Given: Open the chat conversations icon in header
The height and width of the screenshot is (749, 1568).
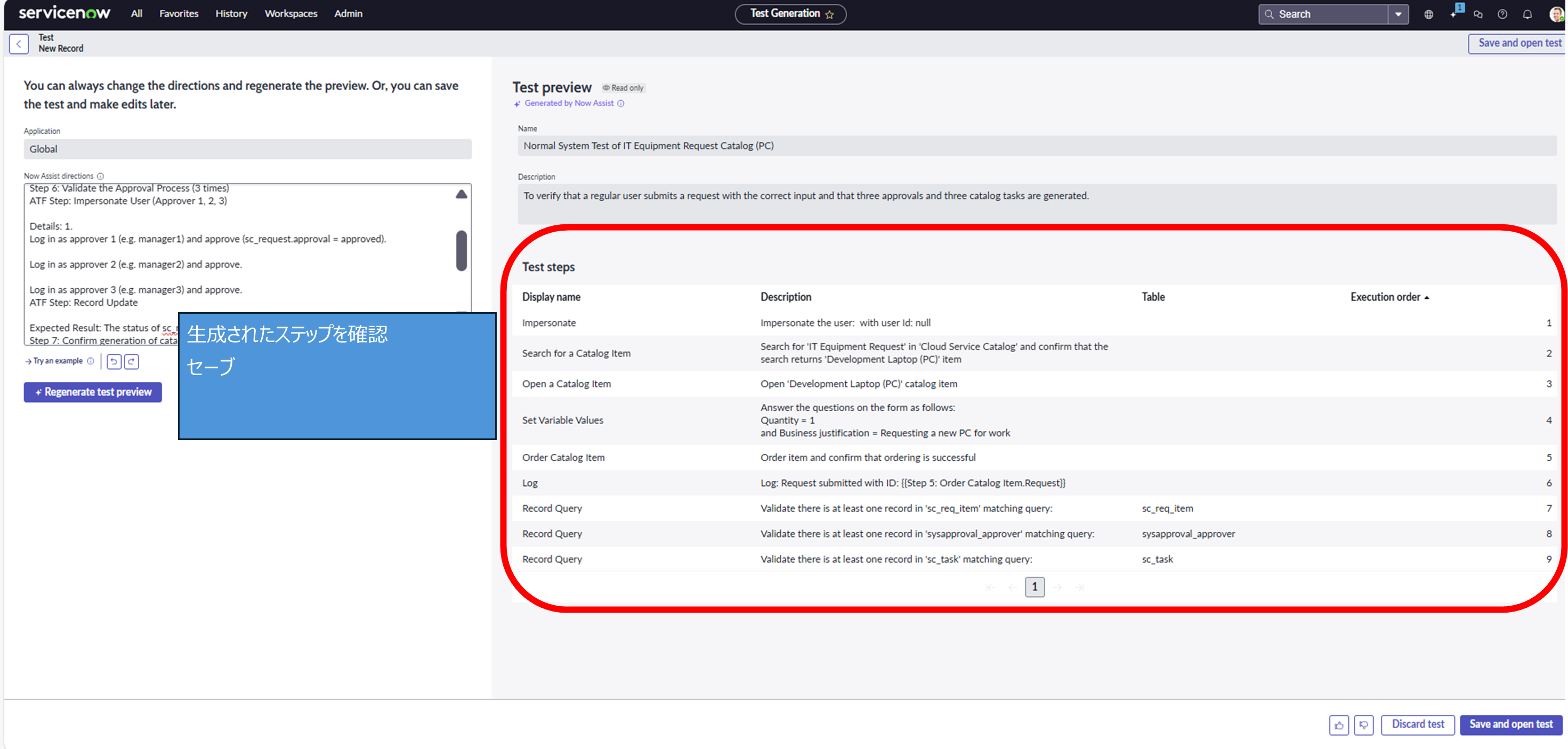Looking at the screenshot, I should pyautogui.click(x=1477, y=14).
